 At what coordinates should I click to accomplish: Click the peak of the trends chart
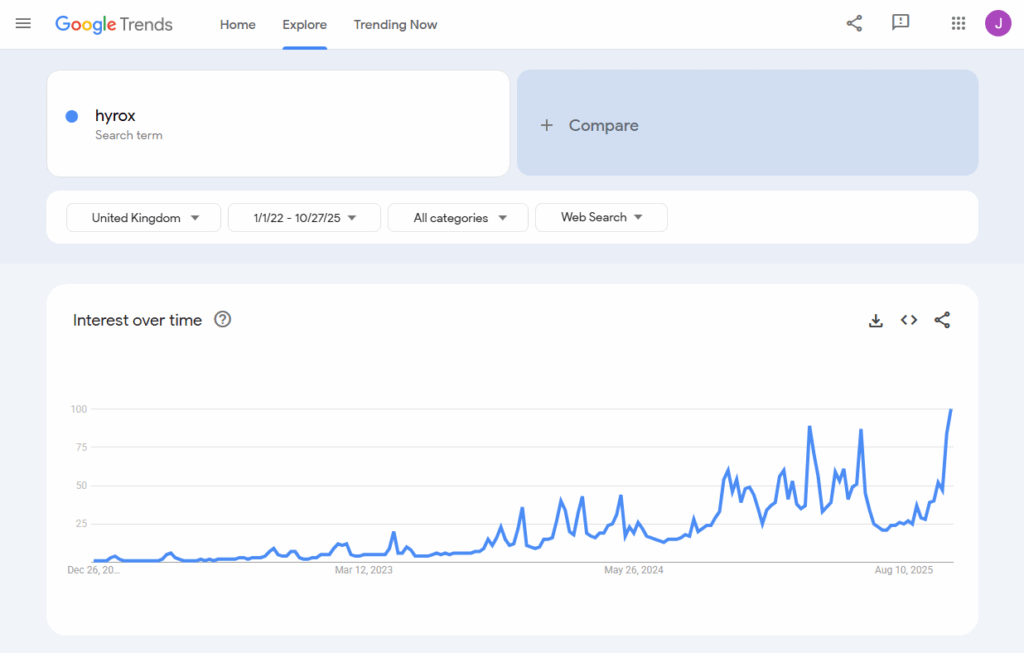[950, 409]
